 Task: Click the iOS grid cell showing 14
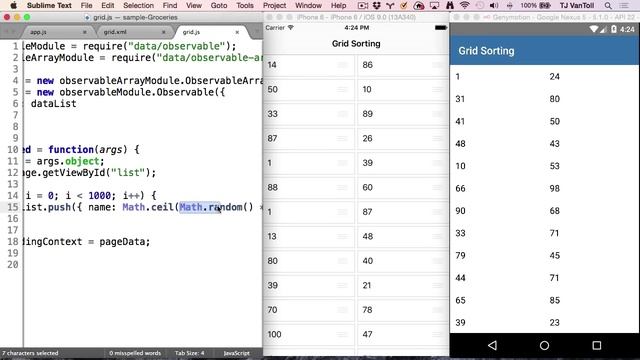tap(309, 65)
